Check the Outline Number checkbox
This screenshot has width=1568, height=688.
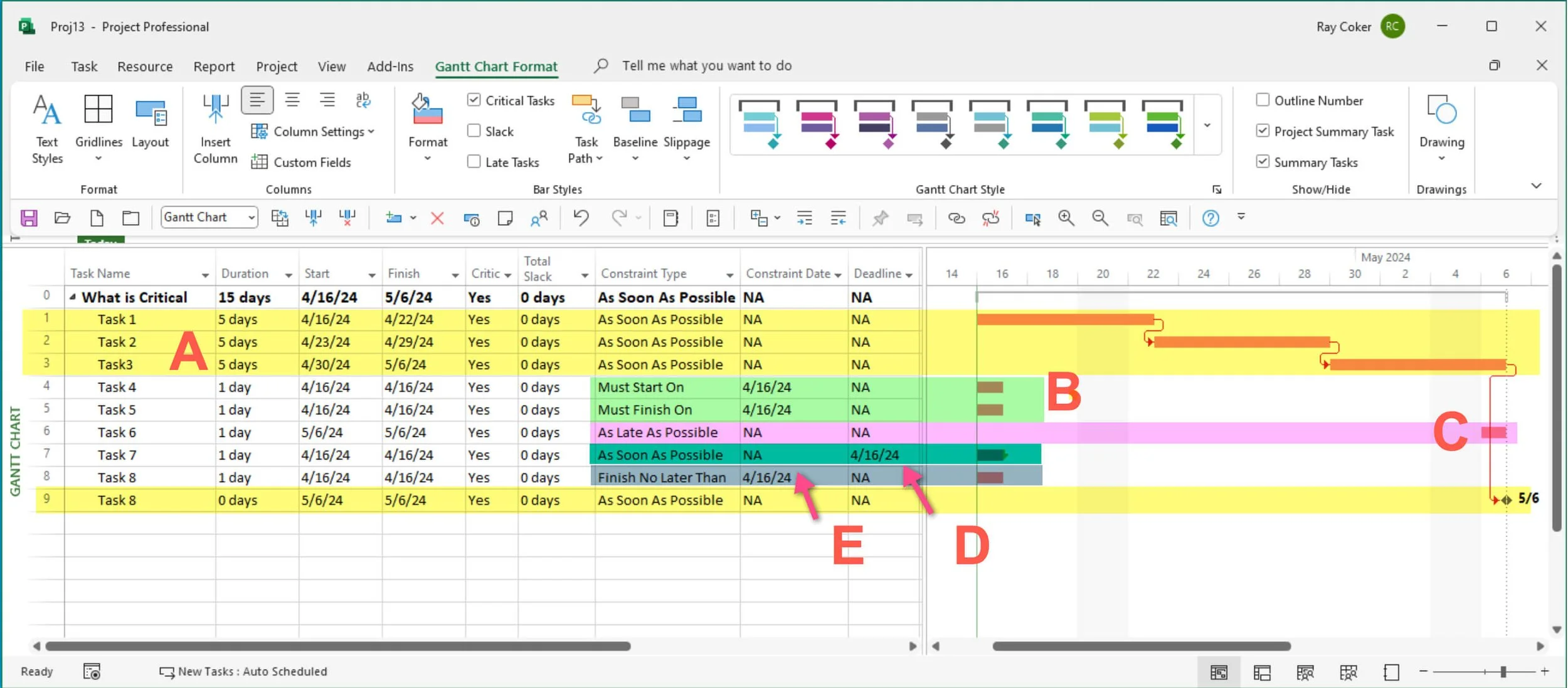coord(1263,100)
